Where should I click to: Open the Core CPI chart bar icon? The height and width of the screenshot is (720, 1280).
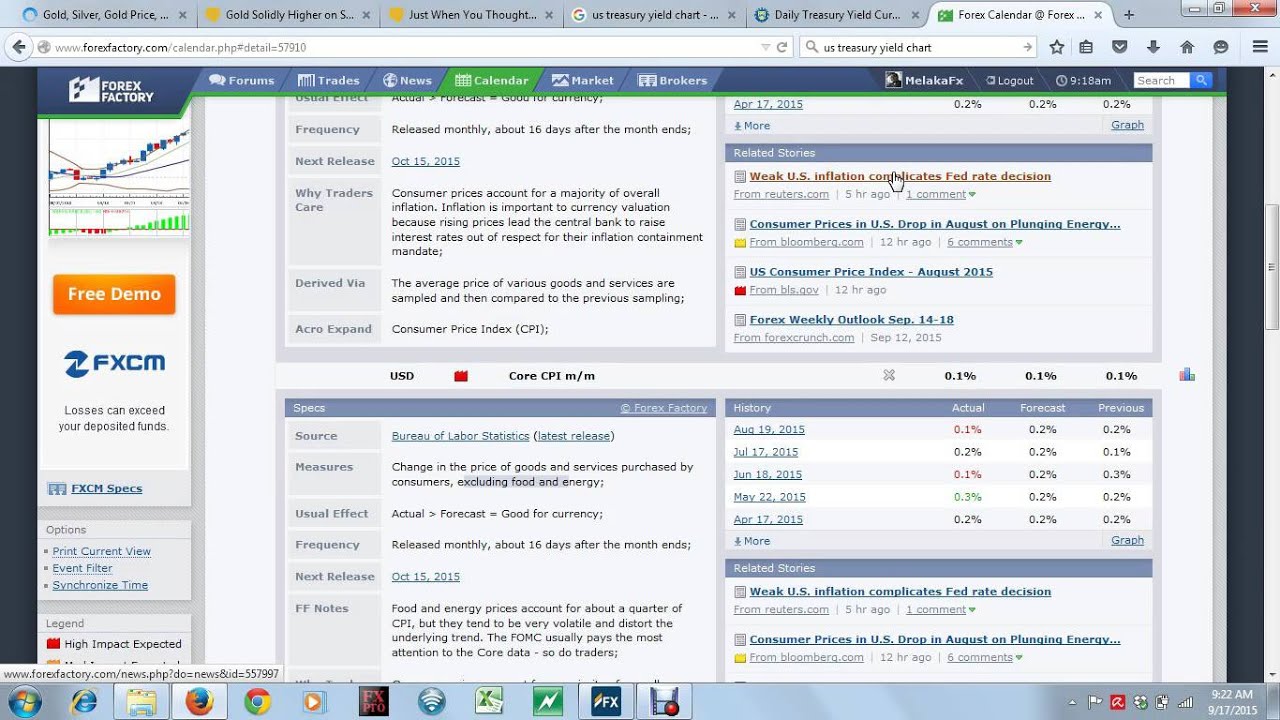pos(1187,375)
